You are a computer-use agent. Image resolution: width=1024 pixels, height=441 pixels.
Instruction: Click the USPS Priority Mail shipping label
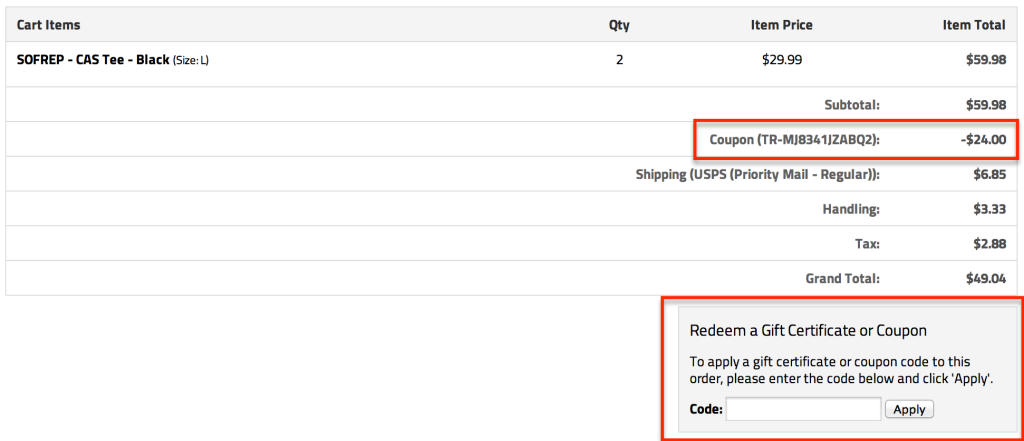(757, 174)
